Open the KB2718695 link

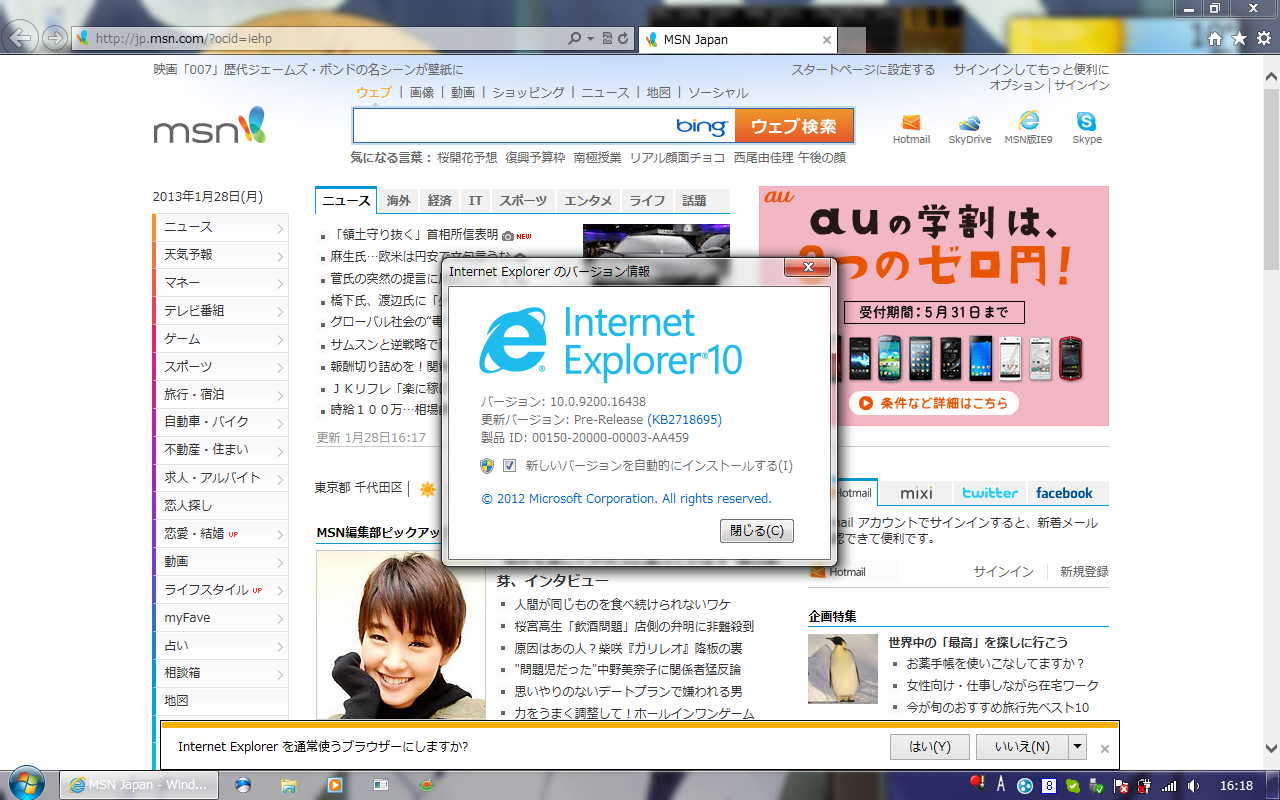685,419
